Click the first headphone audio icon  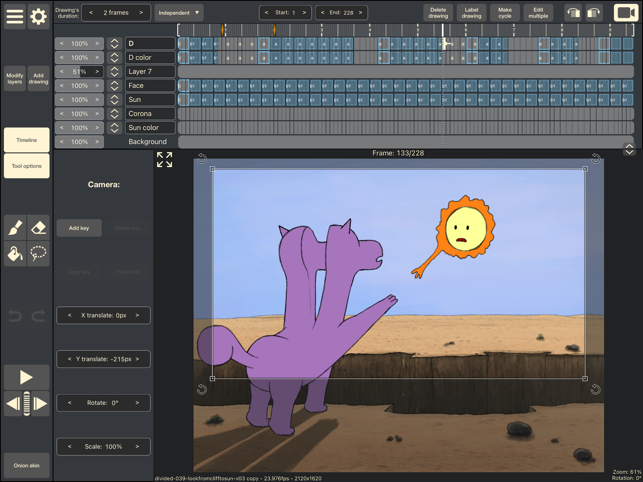pyautogui.click(x=573, y=13)
